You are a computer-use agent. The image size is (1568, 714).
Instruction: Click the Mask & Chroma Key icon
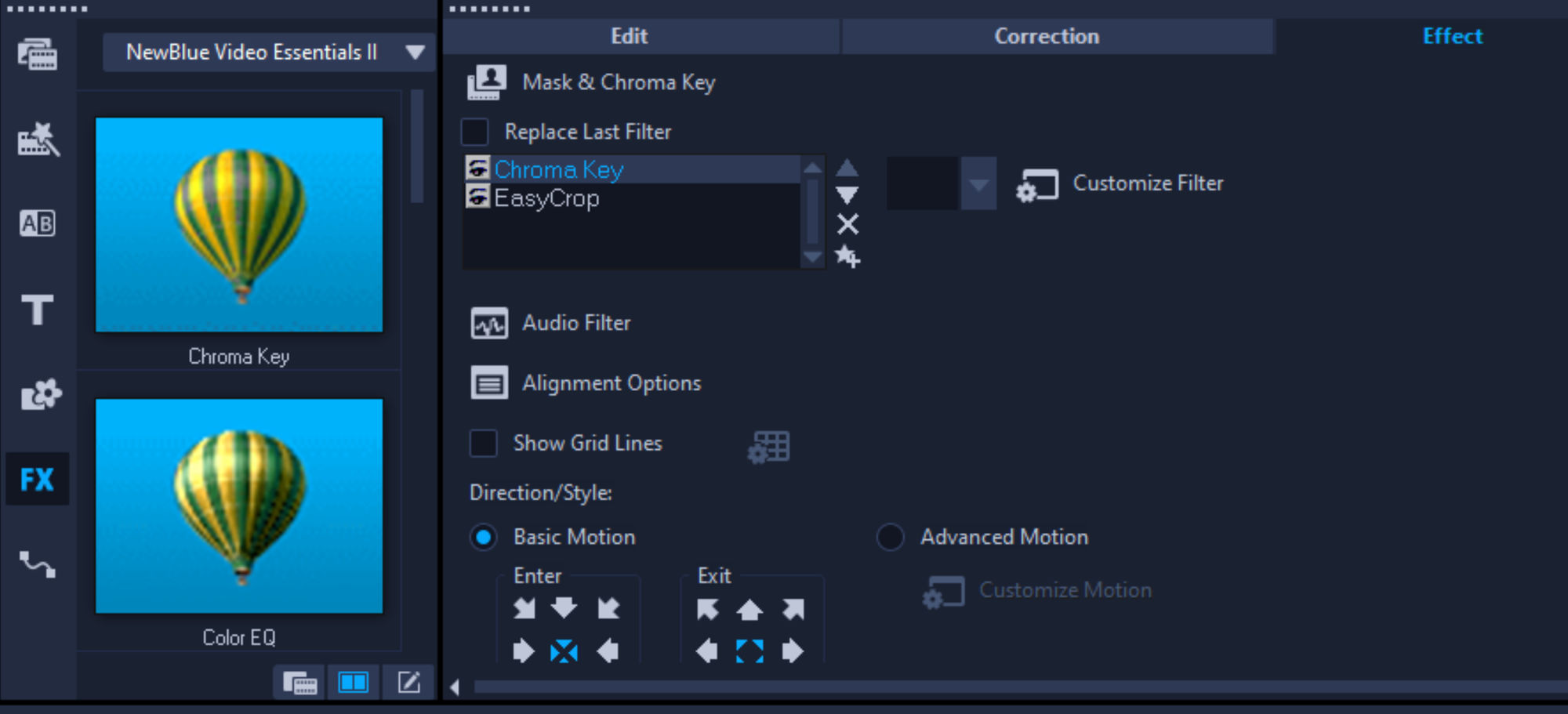point(487,82)
